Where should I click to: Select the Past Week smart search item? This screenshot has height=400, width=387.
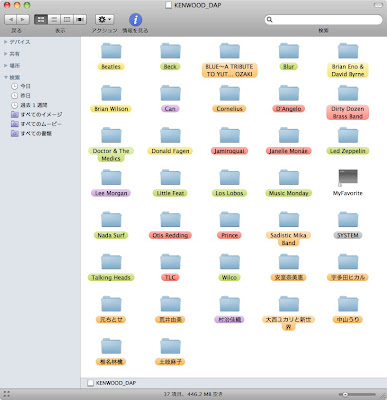click(29, 105)
